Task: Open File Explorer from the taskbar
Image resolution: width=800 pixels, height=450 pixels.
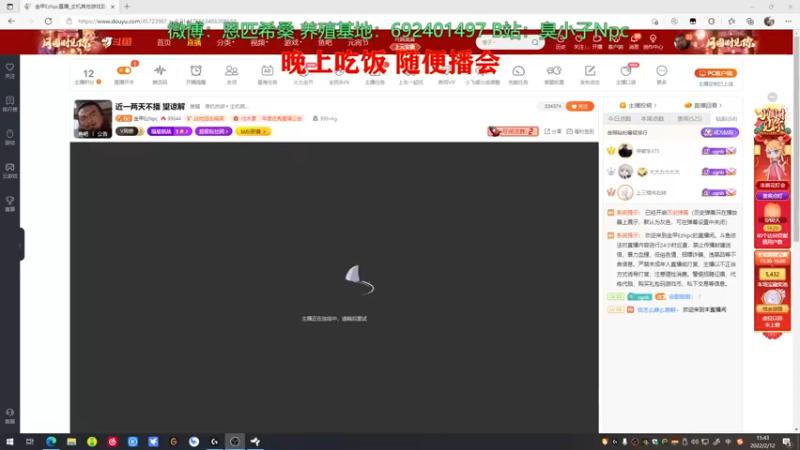Action: (x=71, y=442)
